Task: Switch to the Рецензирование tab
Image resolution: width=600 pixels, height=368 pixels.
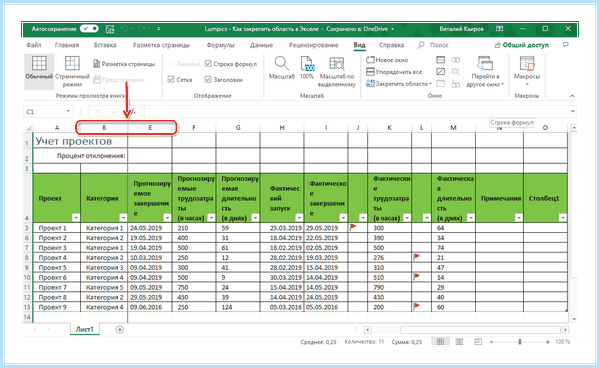Action: [x=313, y=45]
